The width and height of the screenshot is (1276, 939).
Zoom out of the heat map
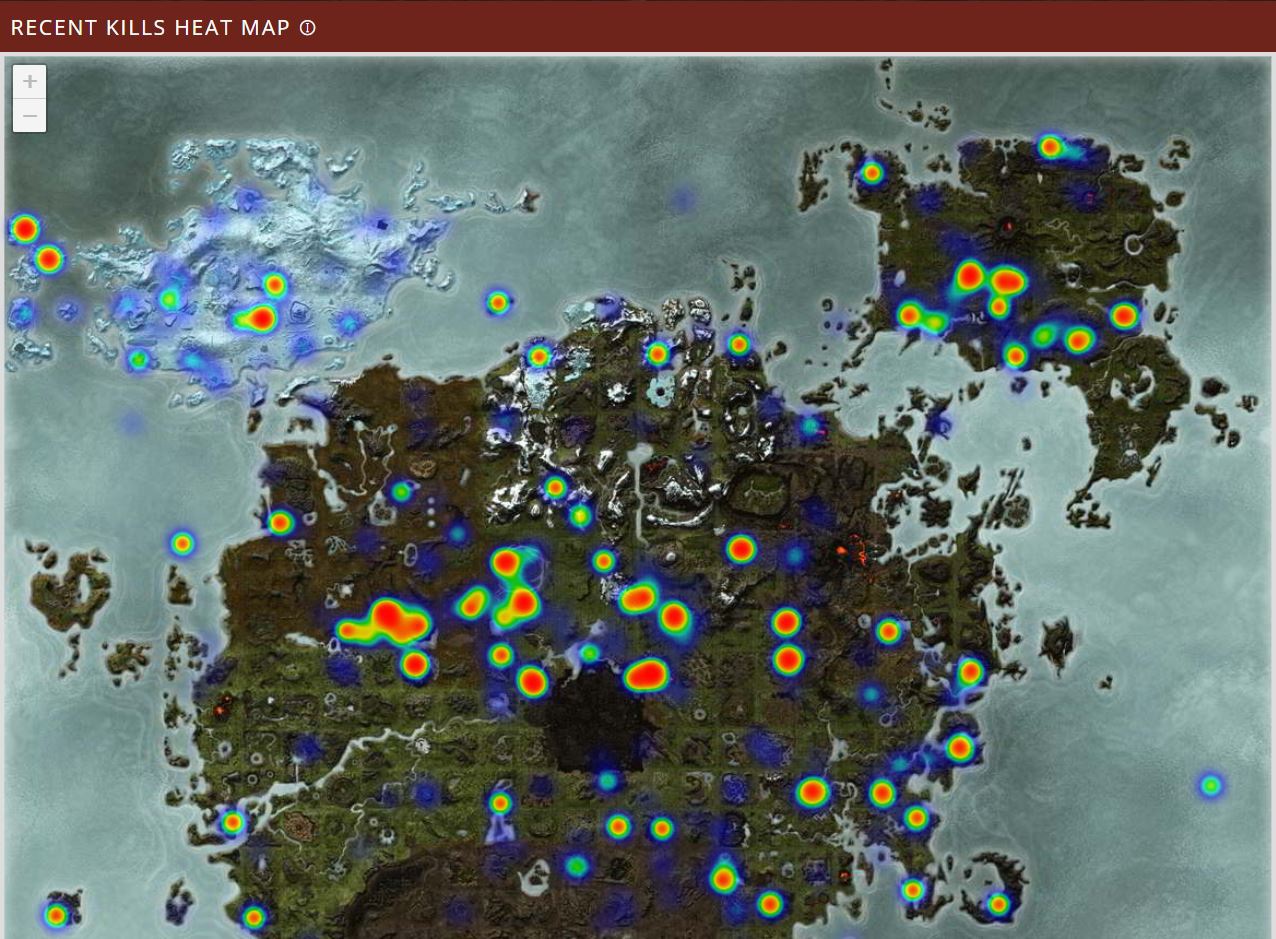click(x=30, y=116)
